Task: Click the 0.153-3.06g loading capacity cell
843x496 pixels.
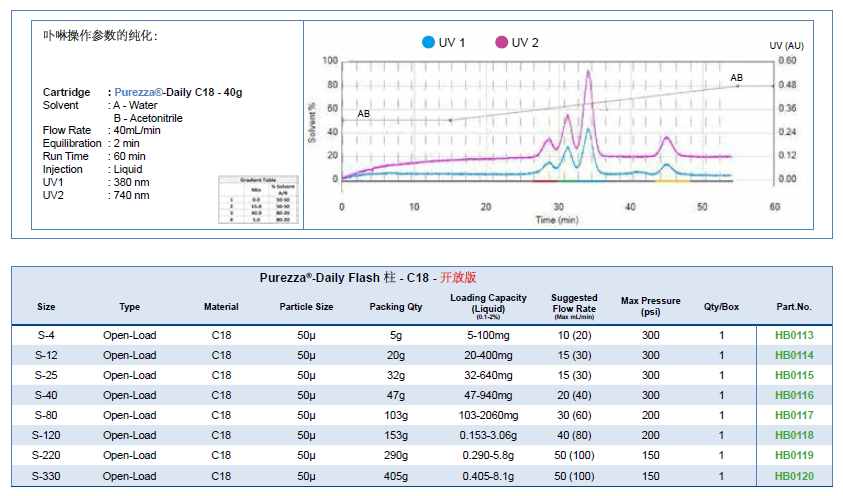Action: click(x=488, y=435)
